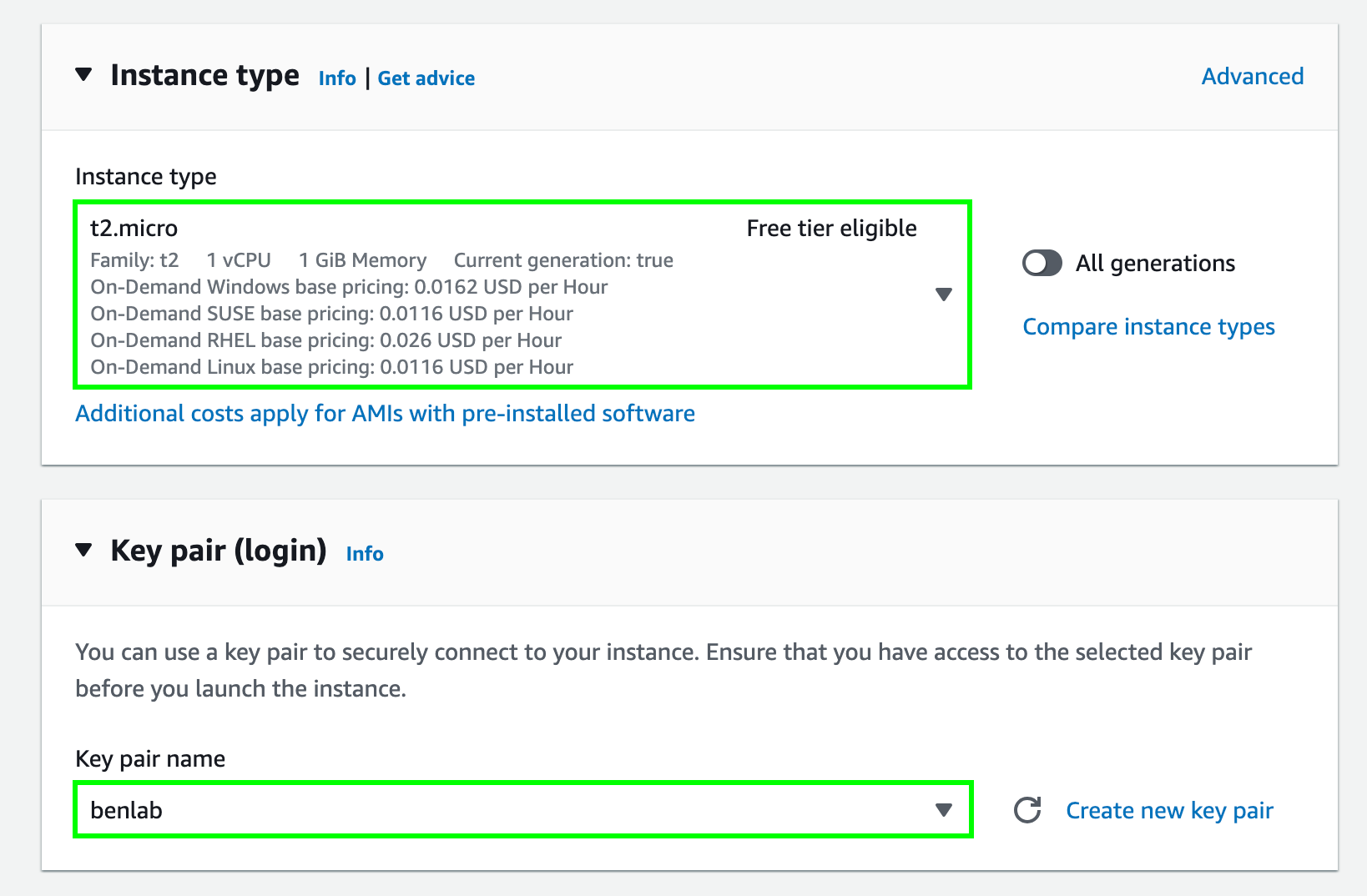Open the Advanced instance type link
The height and width of the screenshot is (896, 1367).
tap(1253, 77)
